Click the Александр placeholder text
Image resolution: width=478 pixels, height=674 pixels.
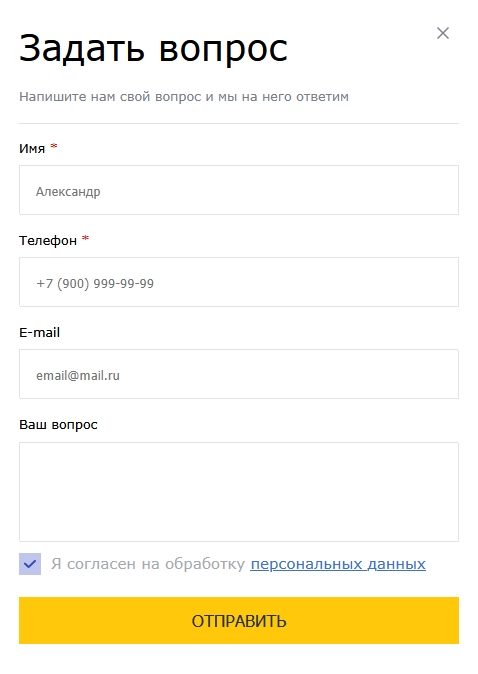point(68,192)
